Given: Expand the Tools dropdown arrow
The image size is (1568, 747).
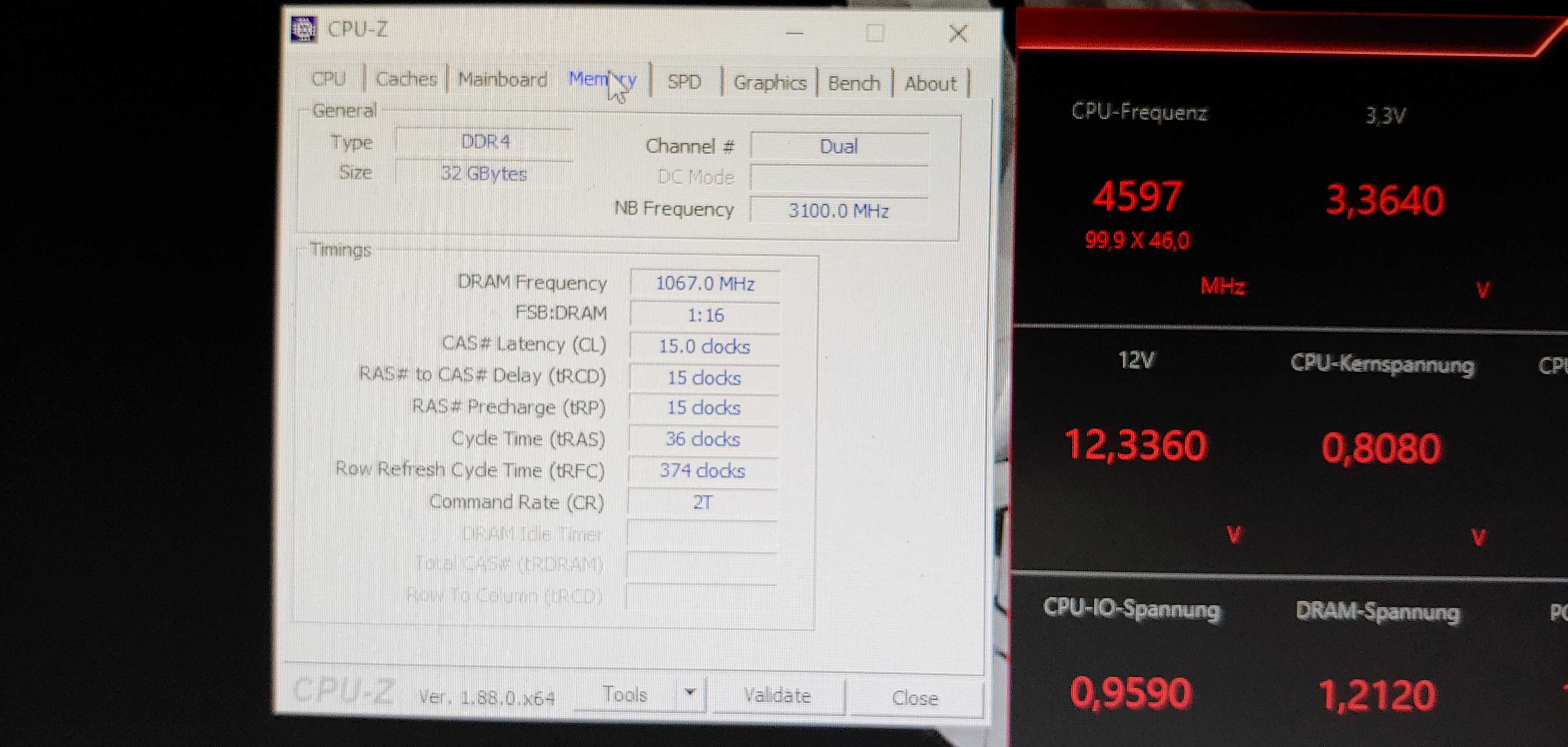Looking at the screenshot, I should point(690,693).
